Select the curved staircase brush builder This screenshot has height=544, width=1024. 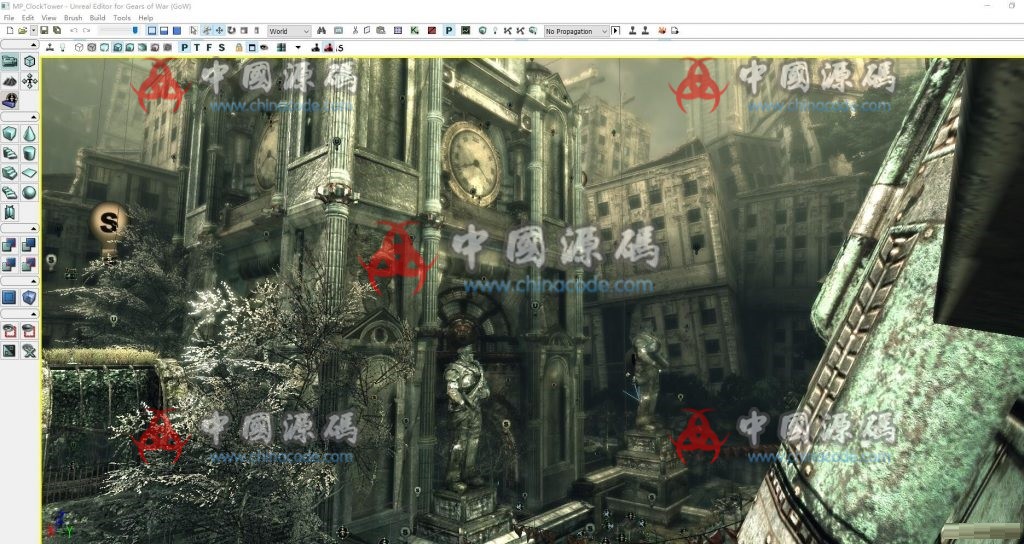[9, 153]
